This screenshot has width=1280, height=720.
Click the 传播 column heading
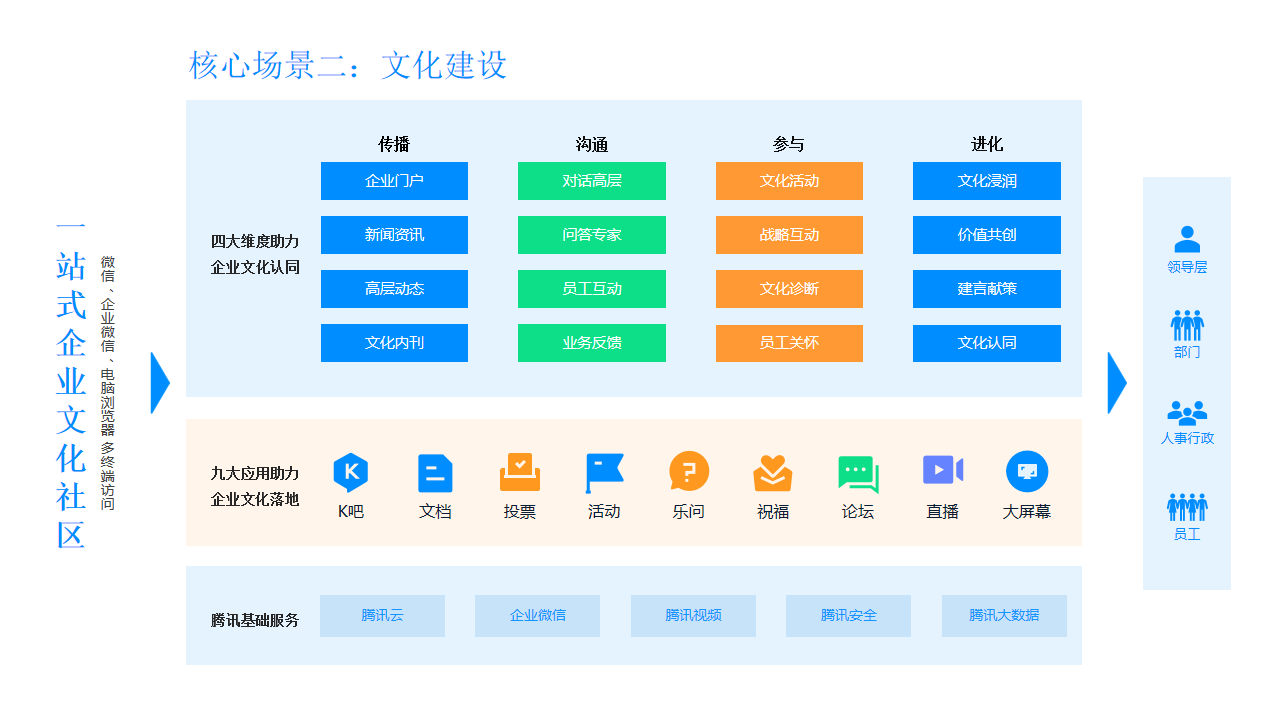click(394, 144)
